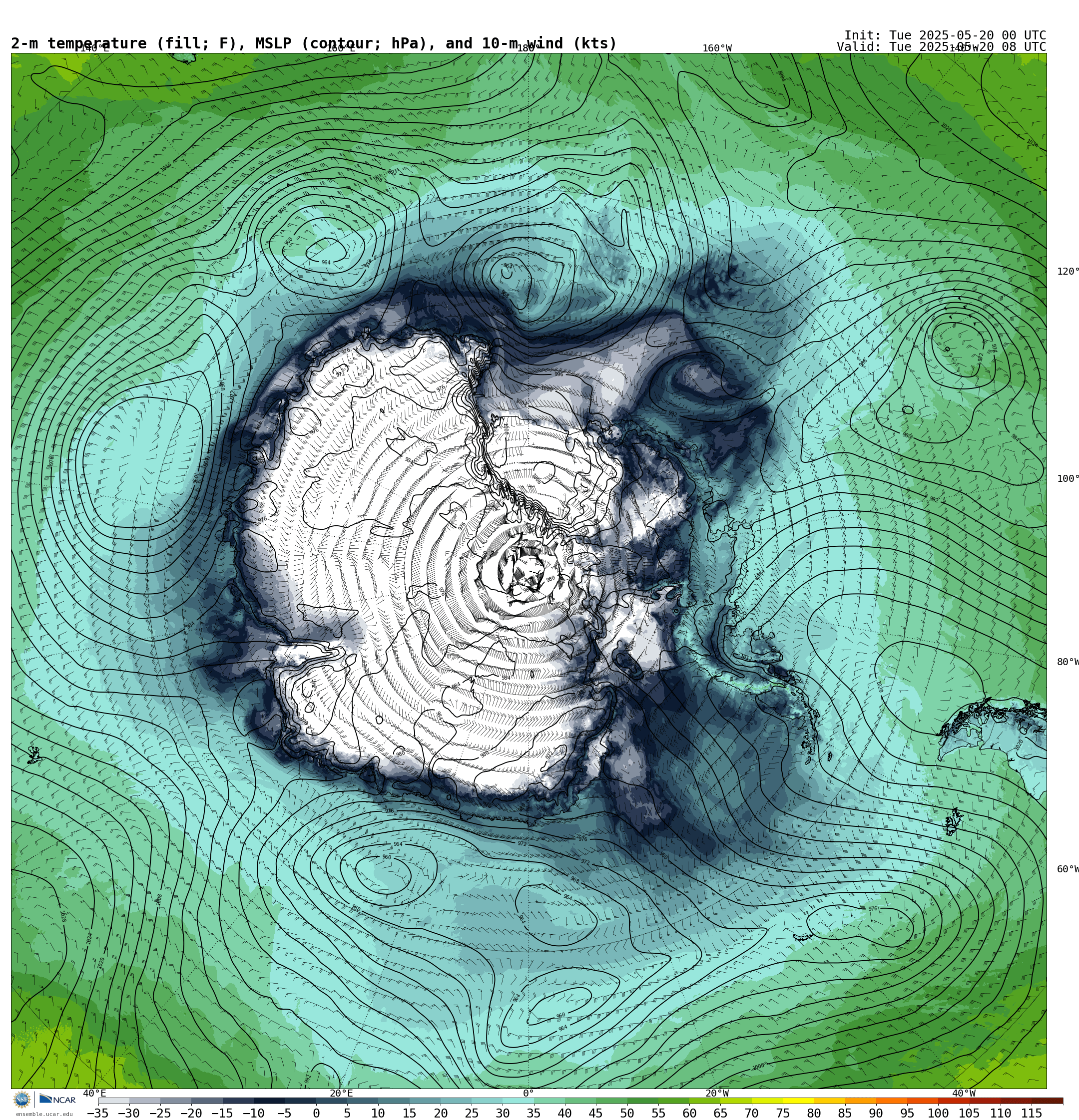1079x1120 pixels.
Task: Click the '-35' colorbar tick label
Action: click(x=98, y=1113)
